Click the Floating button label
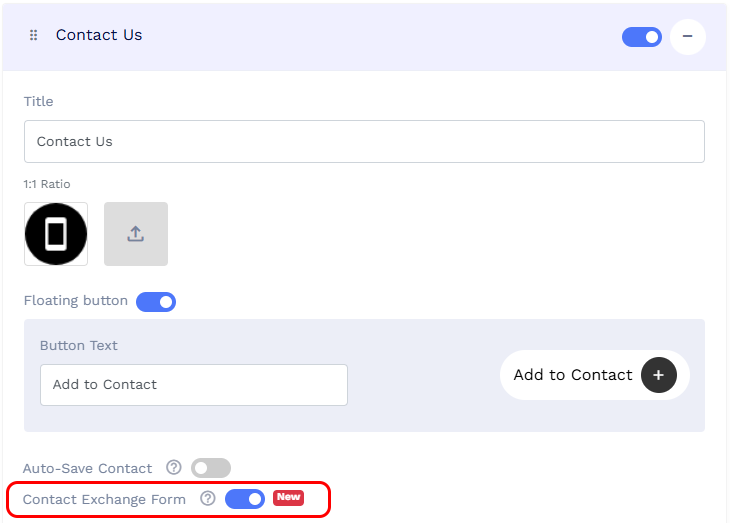Image resolution: width=730 pixels, height=523 pixels. (76, 301)
